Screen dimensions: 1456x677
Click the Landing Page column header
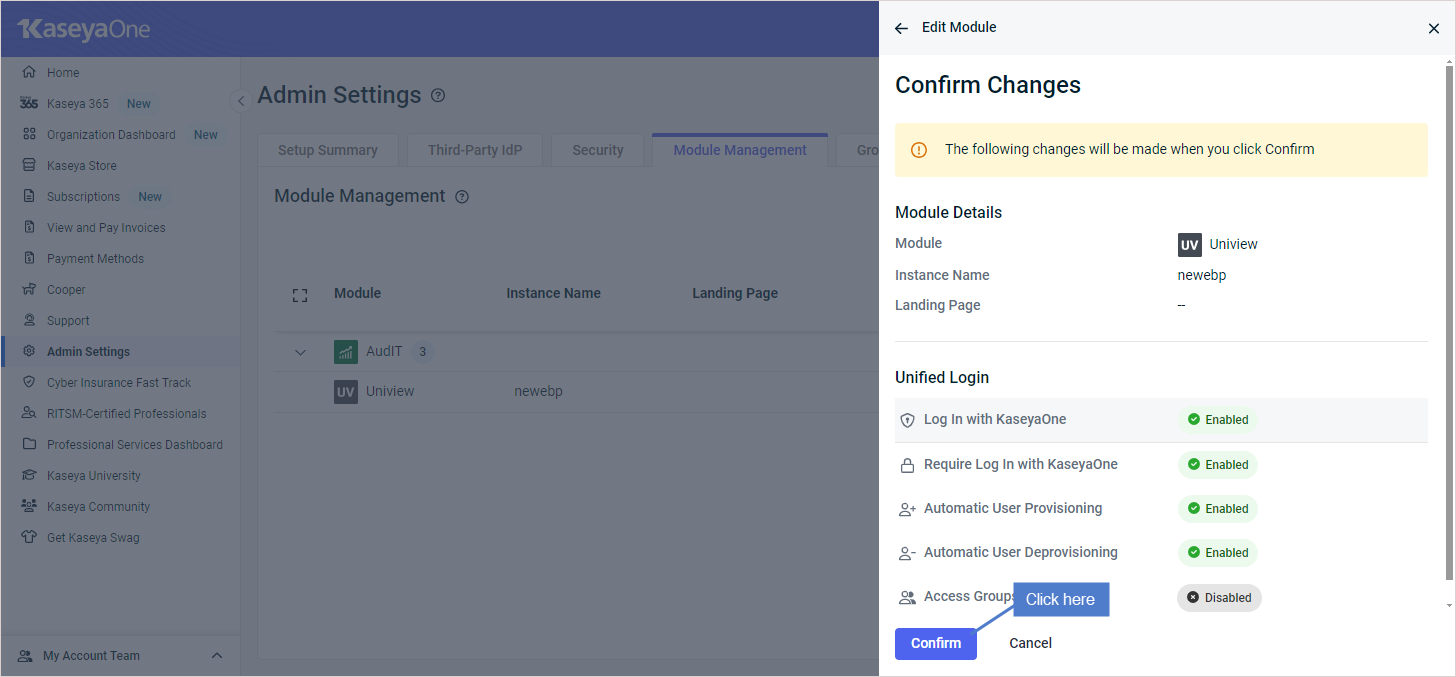pos(735,293)
